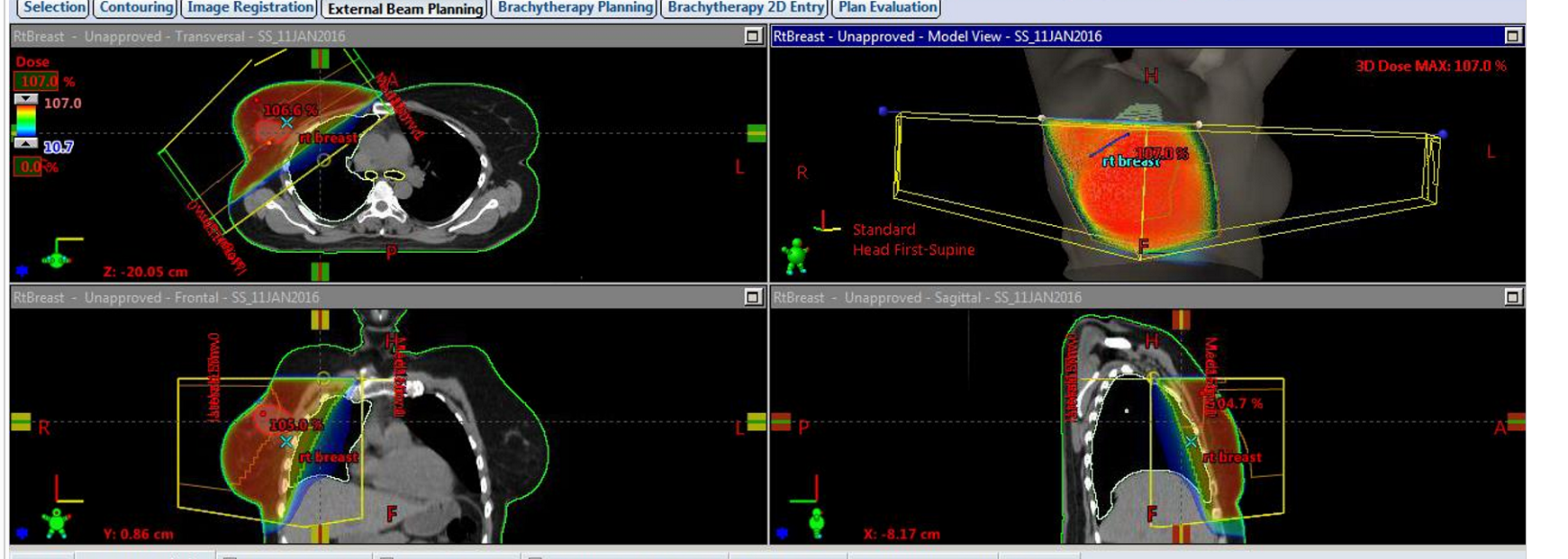
Task: Click the cyan isocenter cross in Frontal view
Action: [286, 442]
